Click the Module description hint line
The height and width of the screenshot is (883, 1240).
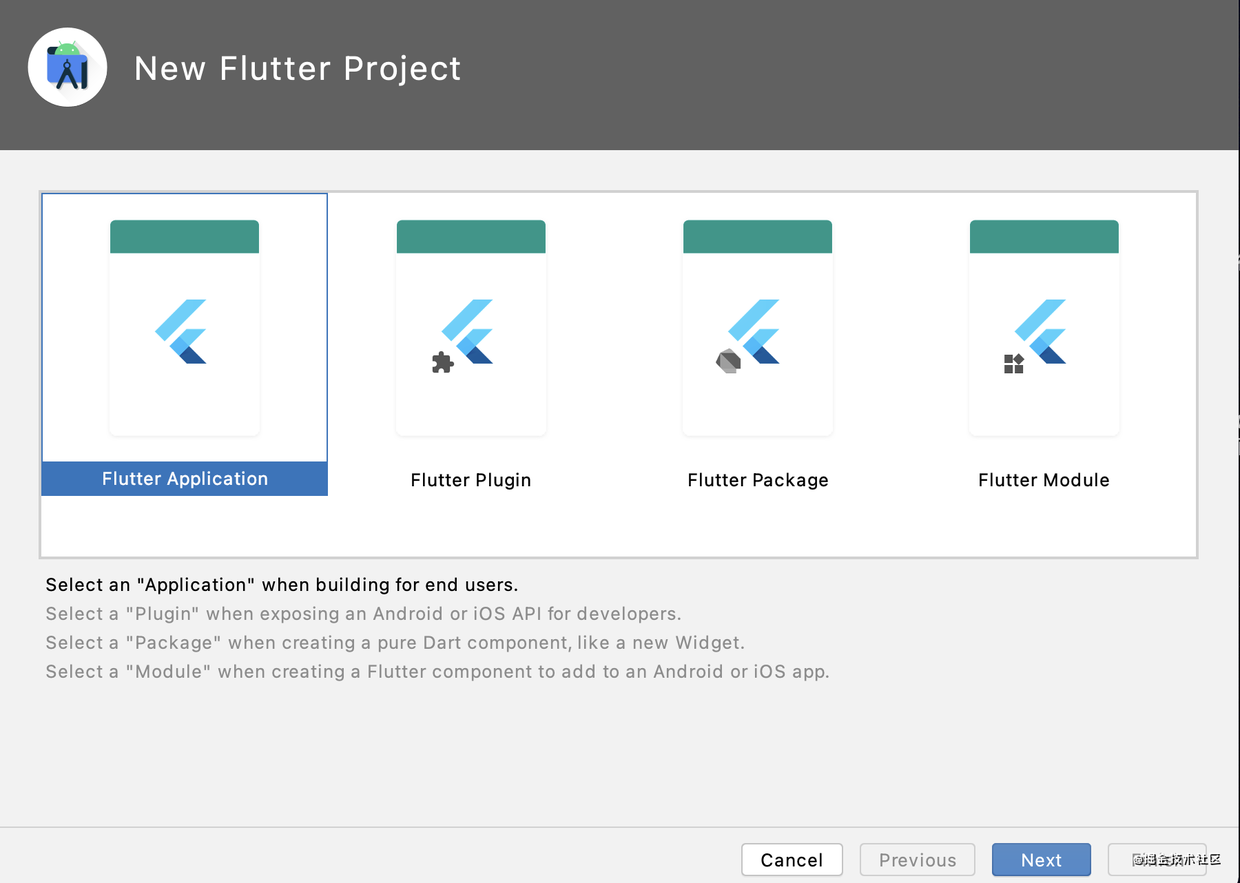click(437, 672)
